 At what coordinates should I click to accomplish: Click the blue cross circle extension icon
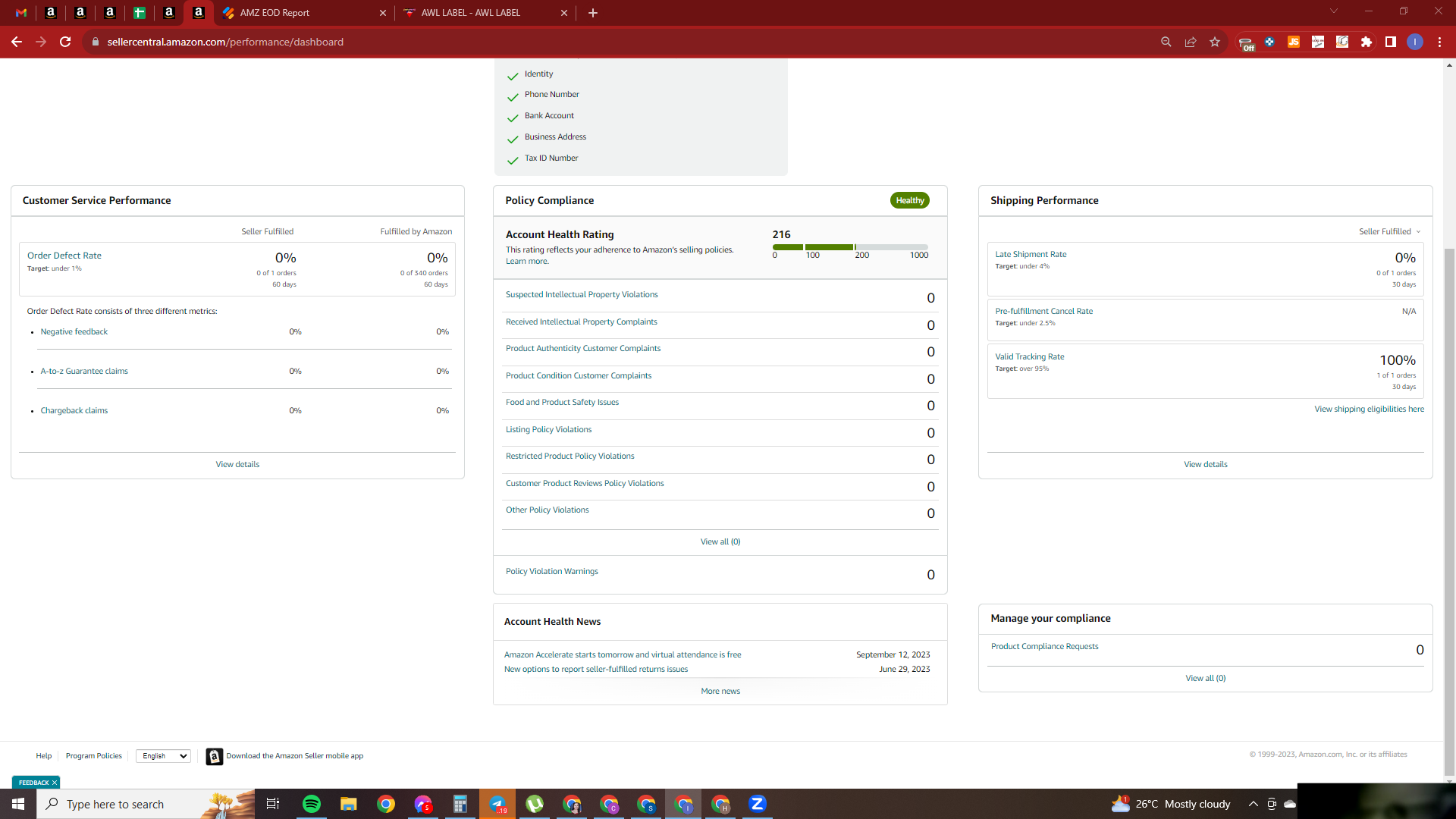[1269, 42]
